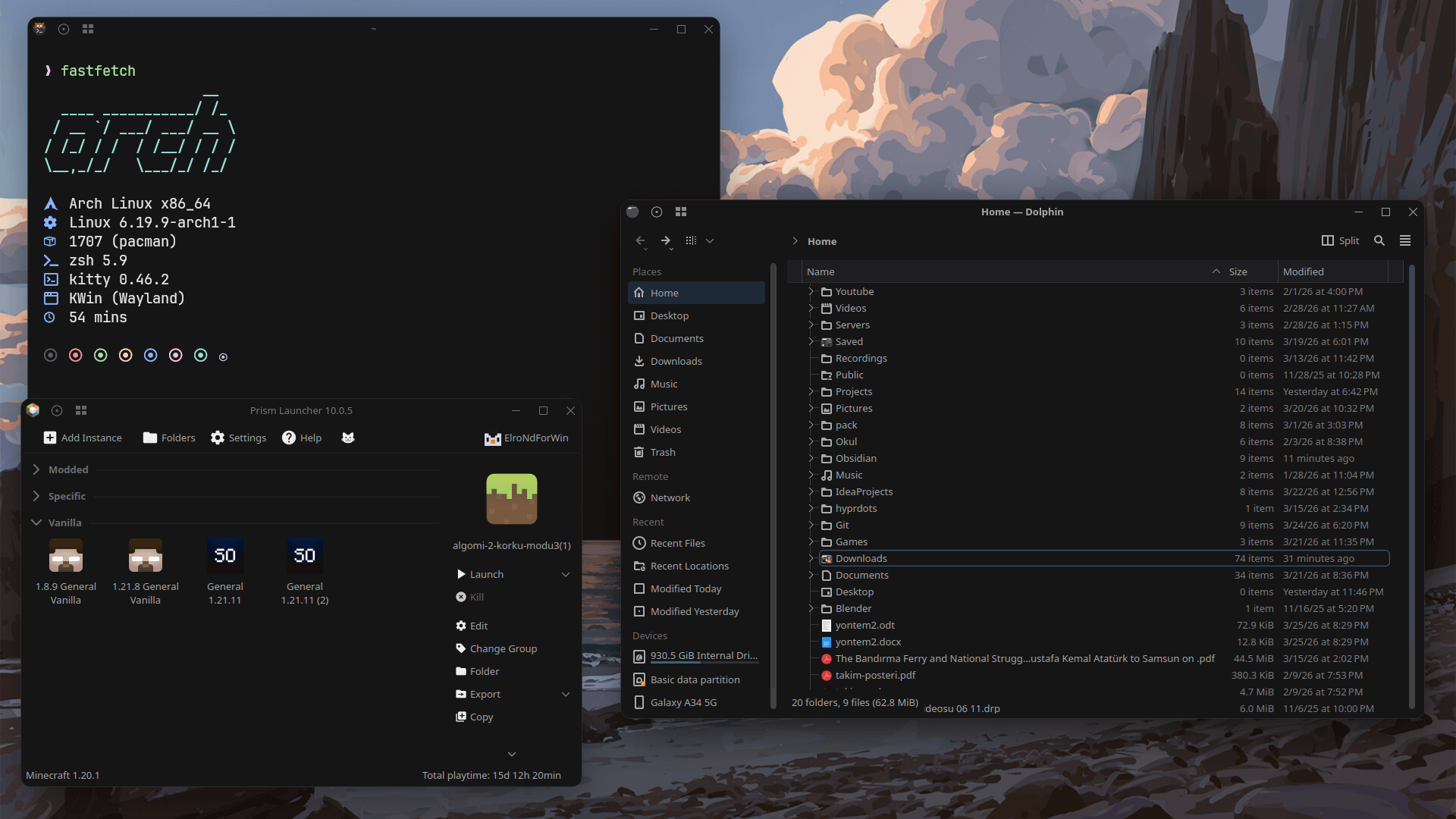Select Downloads in the Places panel
The height and width of the screenshot is (819, 1456).
(x=676, y=361)
